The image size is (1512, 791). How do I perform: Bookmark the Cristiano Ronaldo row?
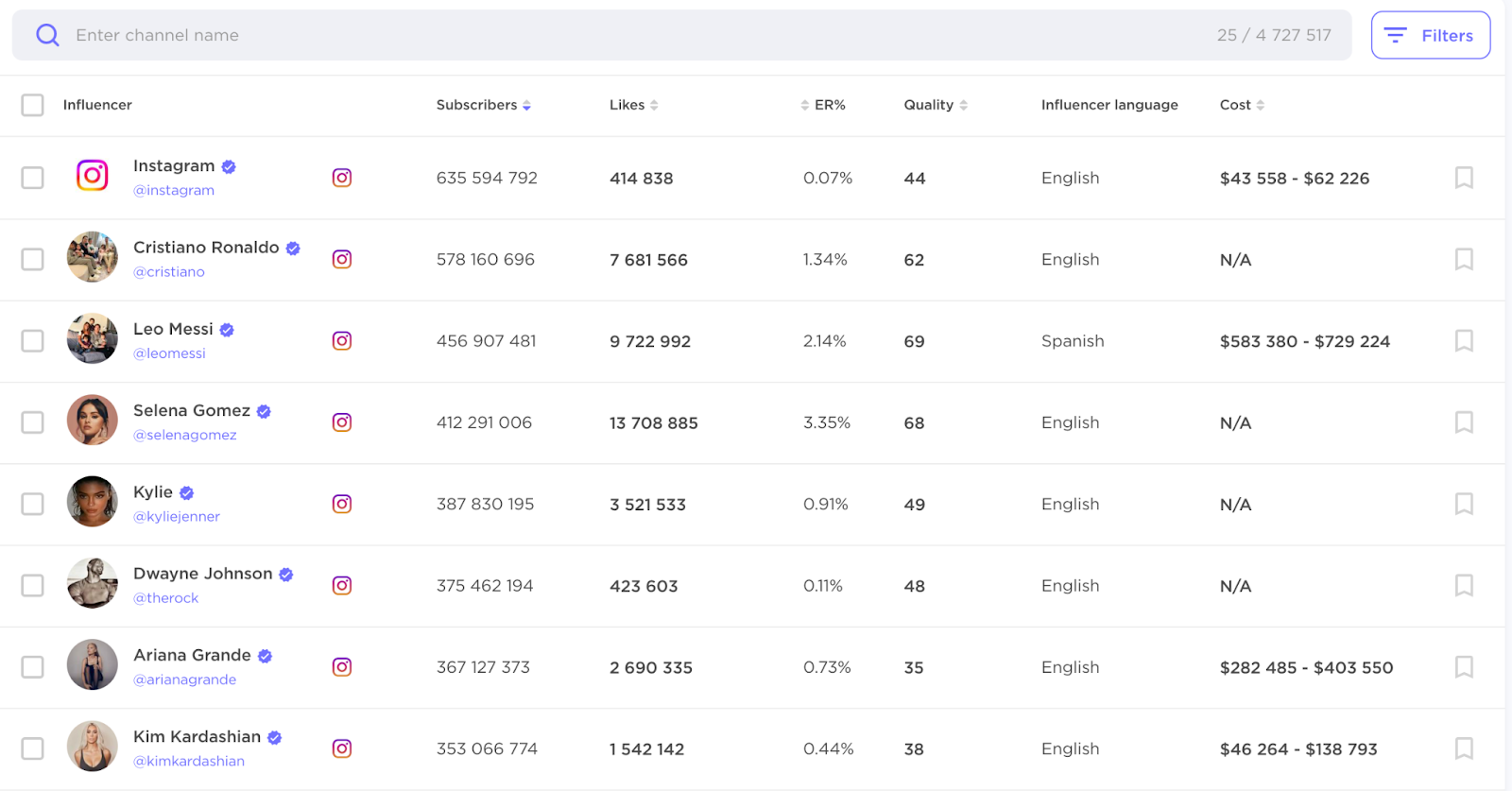click(1463, 259)
